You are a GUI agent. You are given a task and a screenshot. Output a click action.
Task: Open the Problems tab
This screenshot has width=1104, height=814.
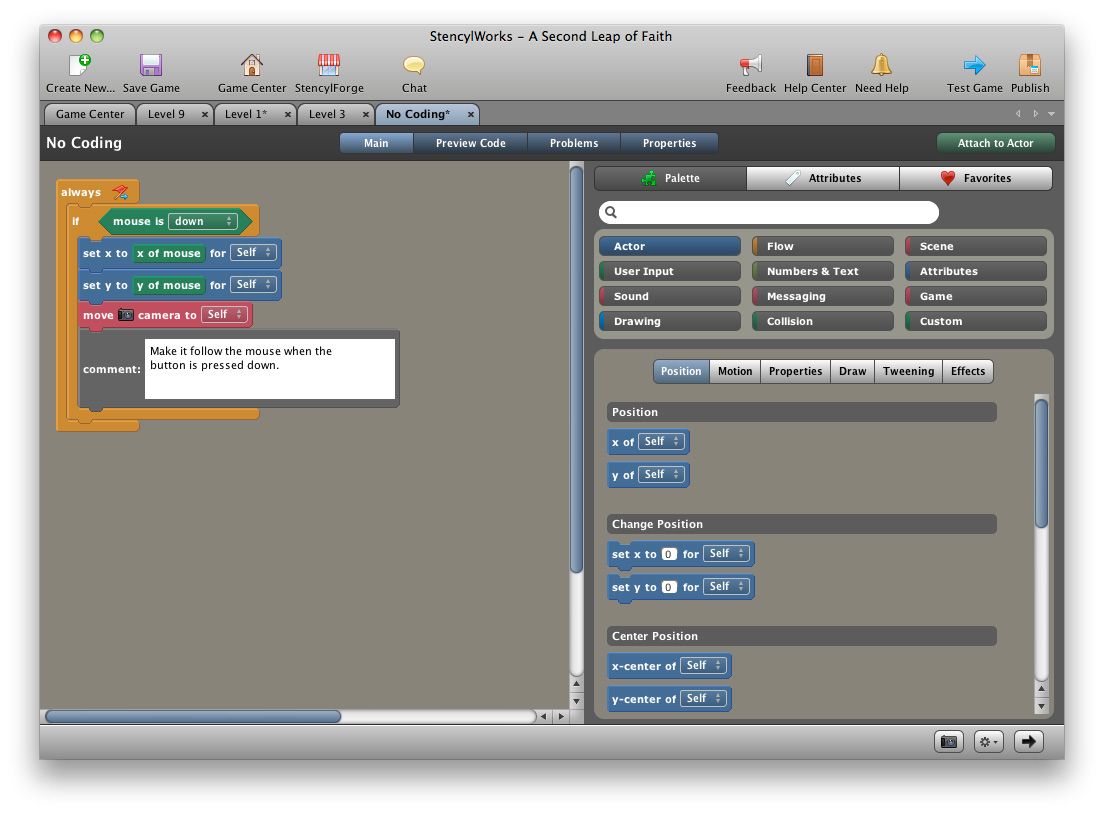pos(574,143)
